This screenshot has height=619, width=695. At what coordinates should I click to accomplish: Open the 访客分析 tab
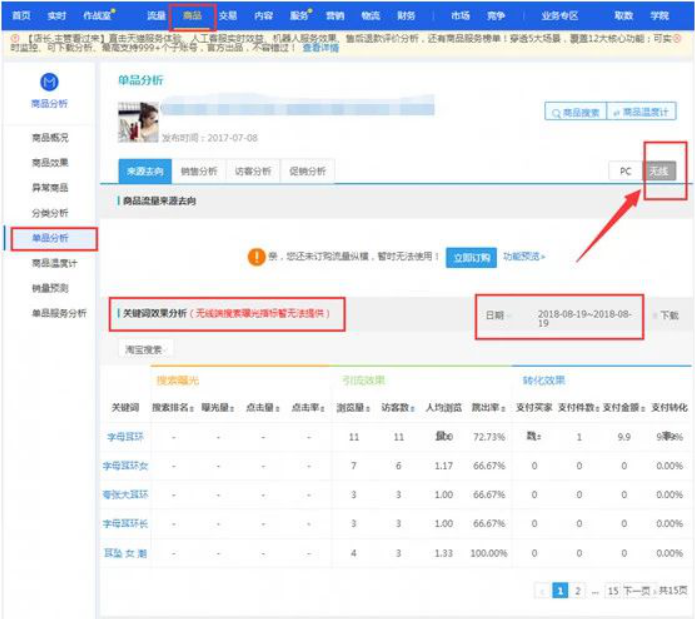pyautogui.click(x=252, y=171)
